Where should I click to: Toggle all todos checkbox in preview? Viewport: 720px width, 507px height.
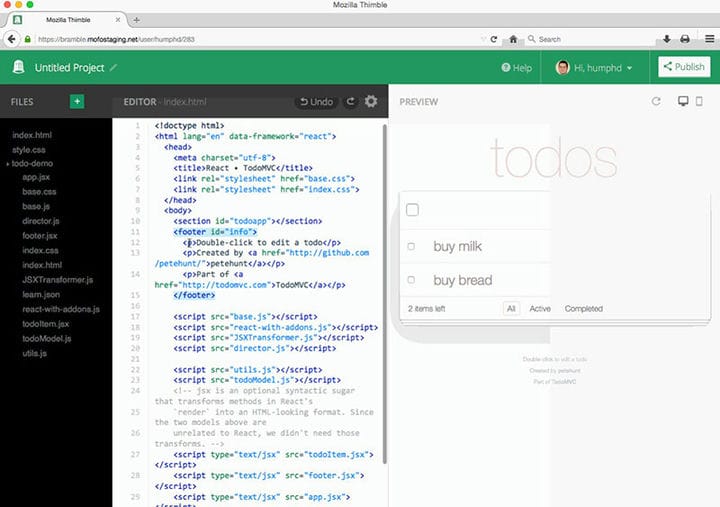click(x=412, y=210)
